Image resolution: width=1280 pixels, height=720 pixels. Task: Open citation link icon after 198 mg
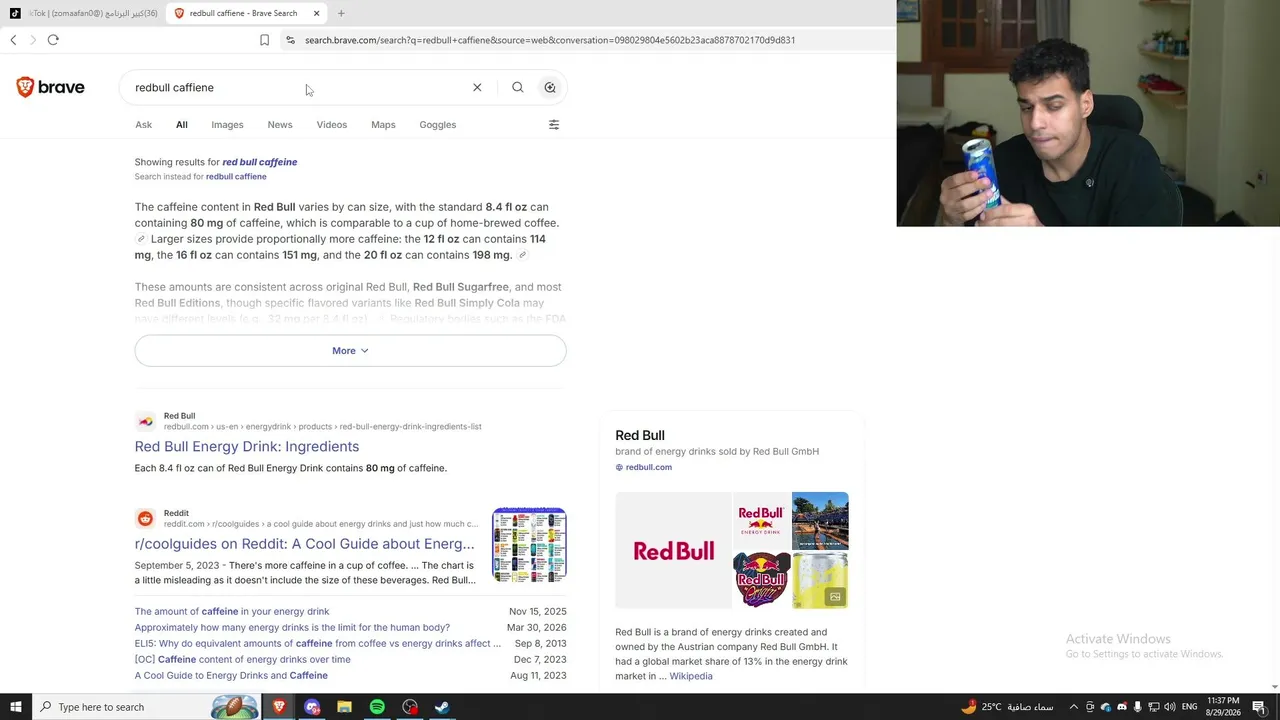pos(522,255)
